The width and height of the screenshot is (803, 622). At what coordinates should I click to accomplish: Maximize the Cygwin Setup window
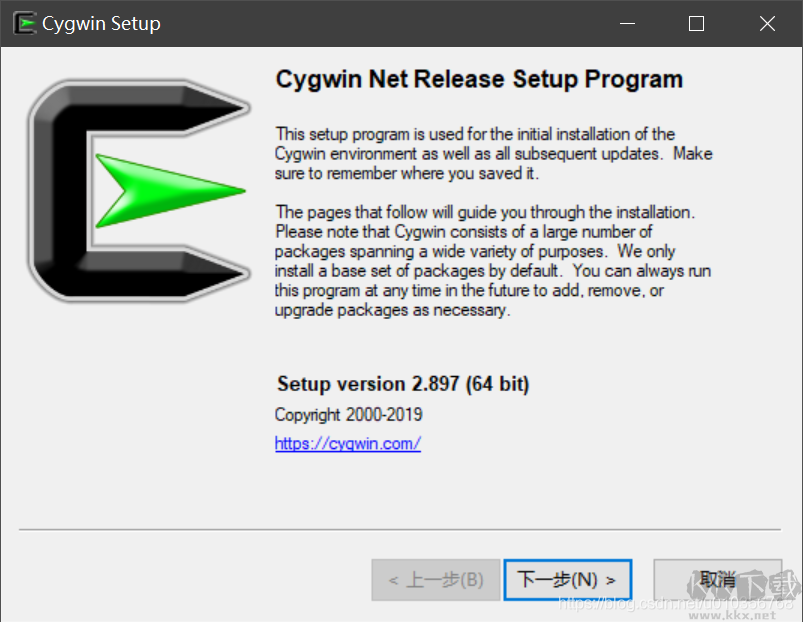(697, 24)
